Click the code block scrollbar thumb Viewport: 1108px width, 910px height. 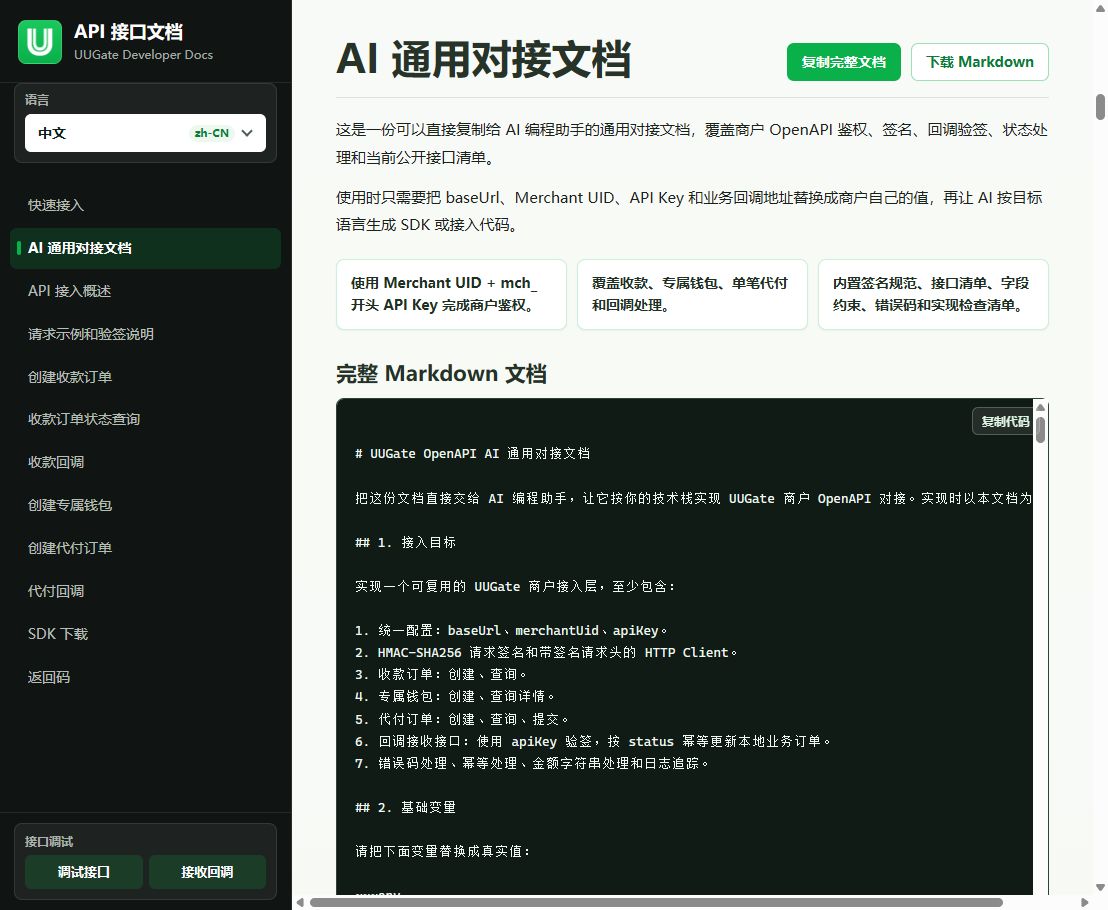[1040, 430]
